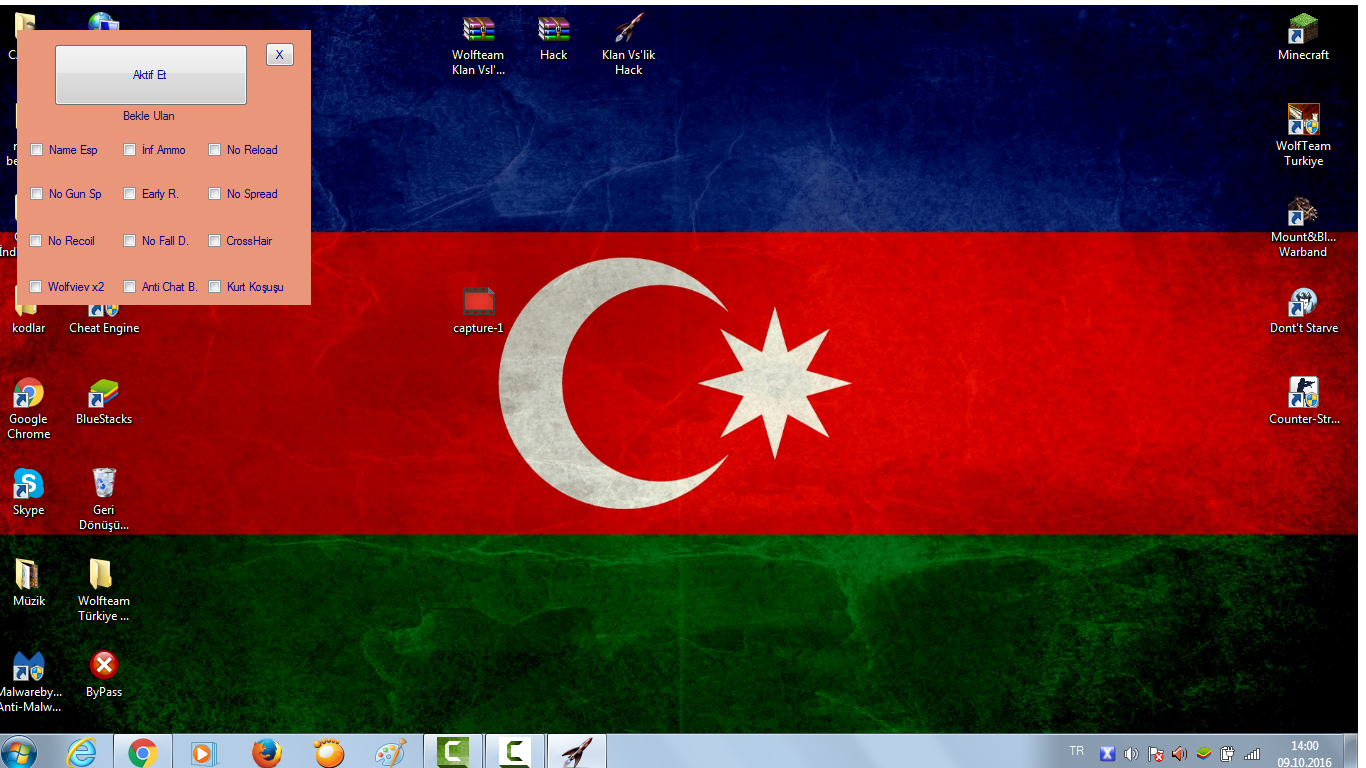This screenshot has width=1366, height=768.
Task: Open the power plug tray icon
Action: (x=1228, y=754)
